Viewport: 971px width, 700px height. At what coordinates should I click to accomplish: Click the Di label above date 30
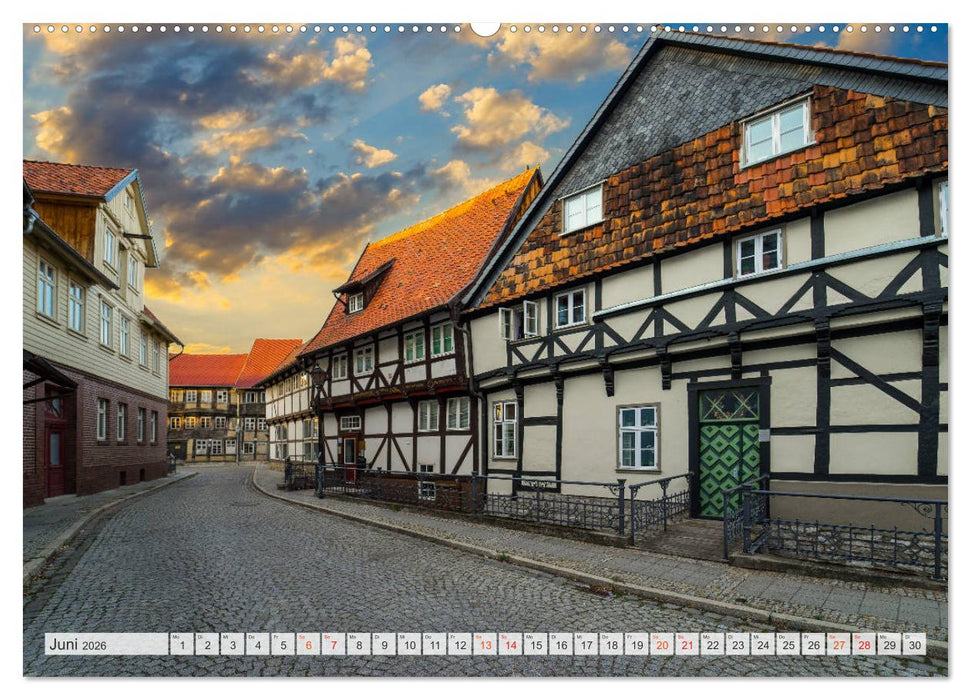908,635
